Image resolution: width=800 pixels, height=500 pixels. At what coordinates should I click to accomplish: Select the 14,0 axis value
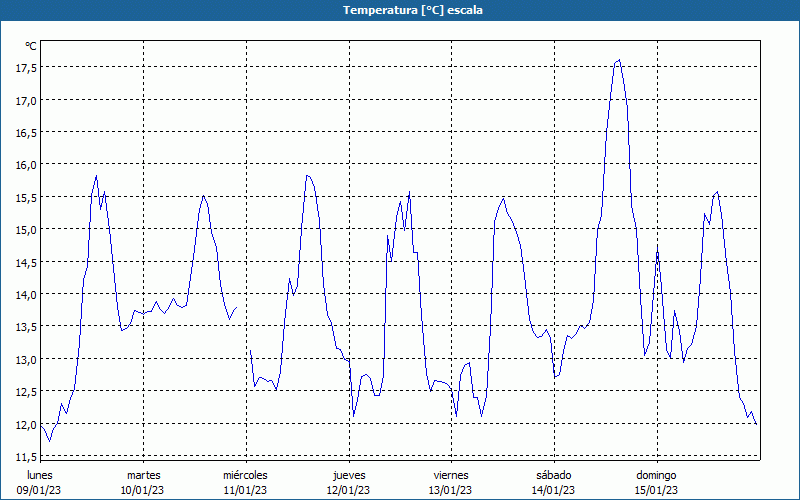(x=26, y=295)
